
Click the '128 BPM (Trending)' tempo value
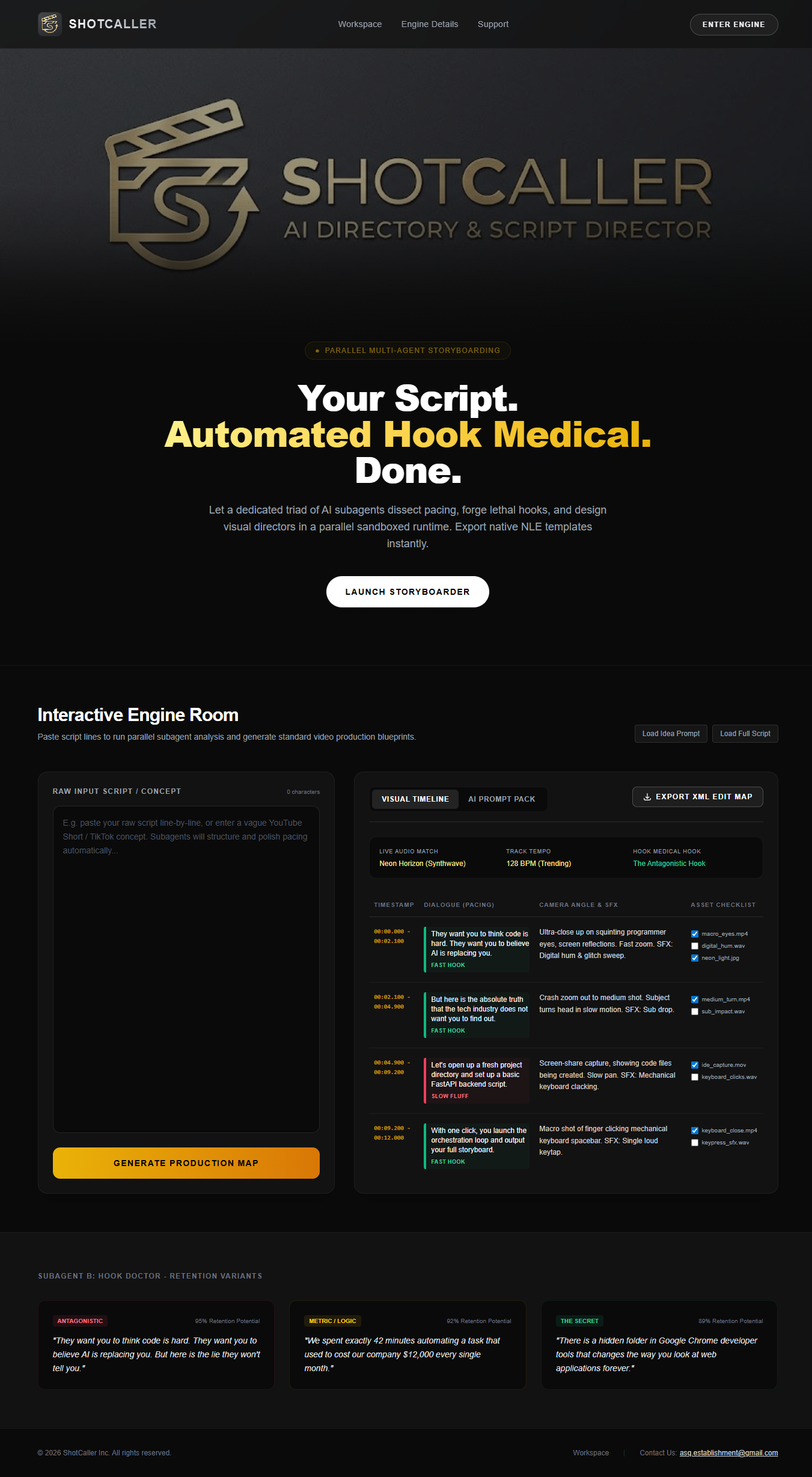539,864
